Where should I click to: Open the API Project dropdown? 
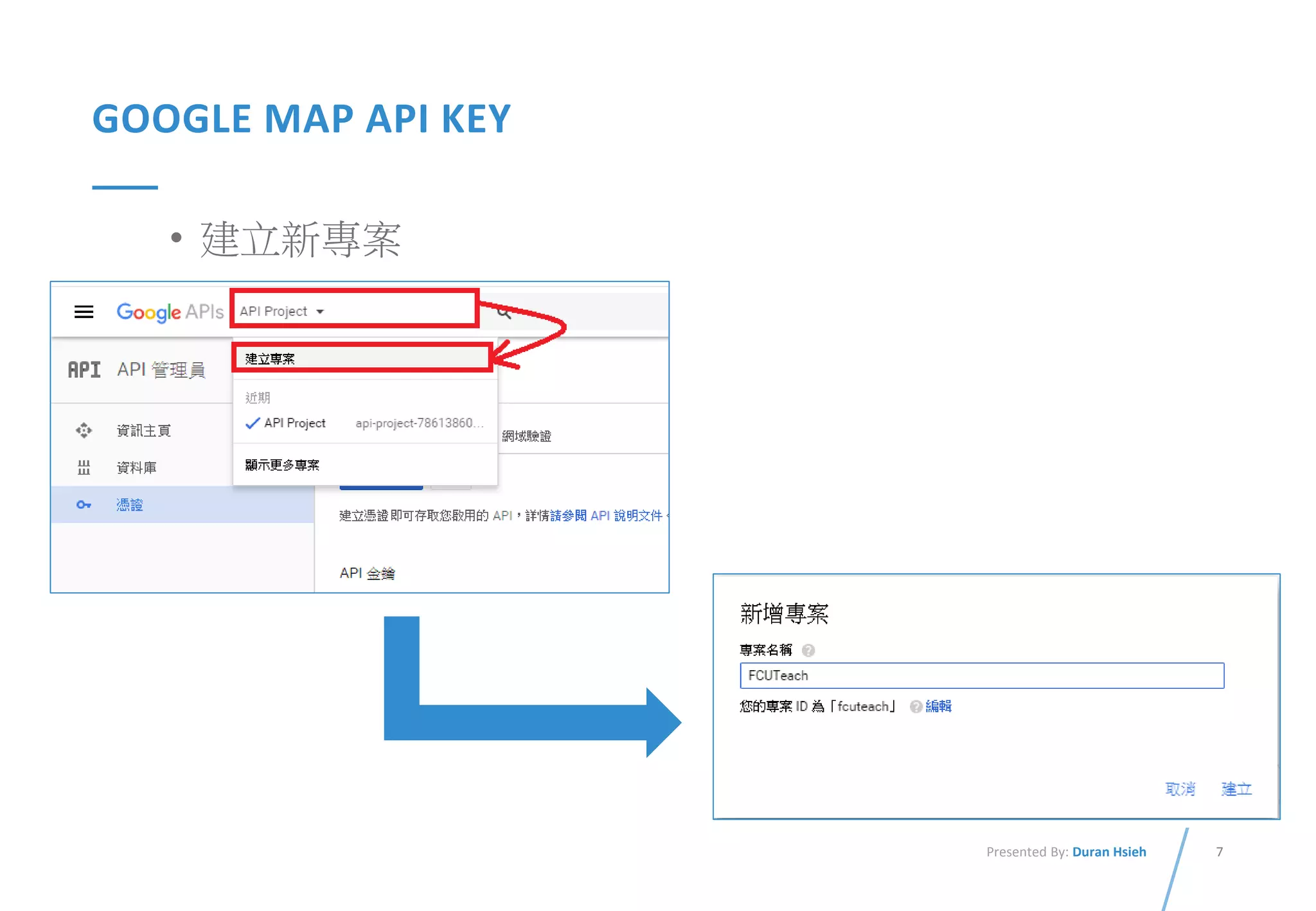click(283, 312)
